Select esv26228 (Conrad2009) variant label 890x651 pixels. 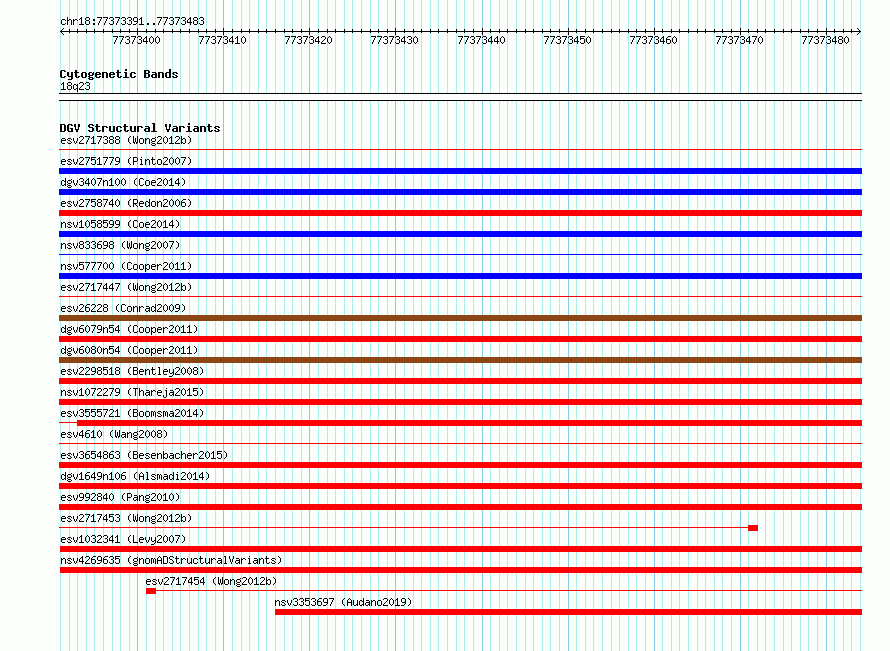pos(123,308)
